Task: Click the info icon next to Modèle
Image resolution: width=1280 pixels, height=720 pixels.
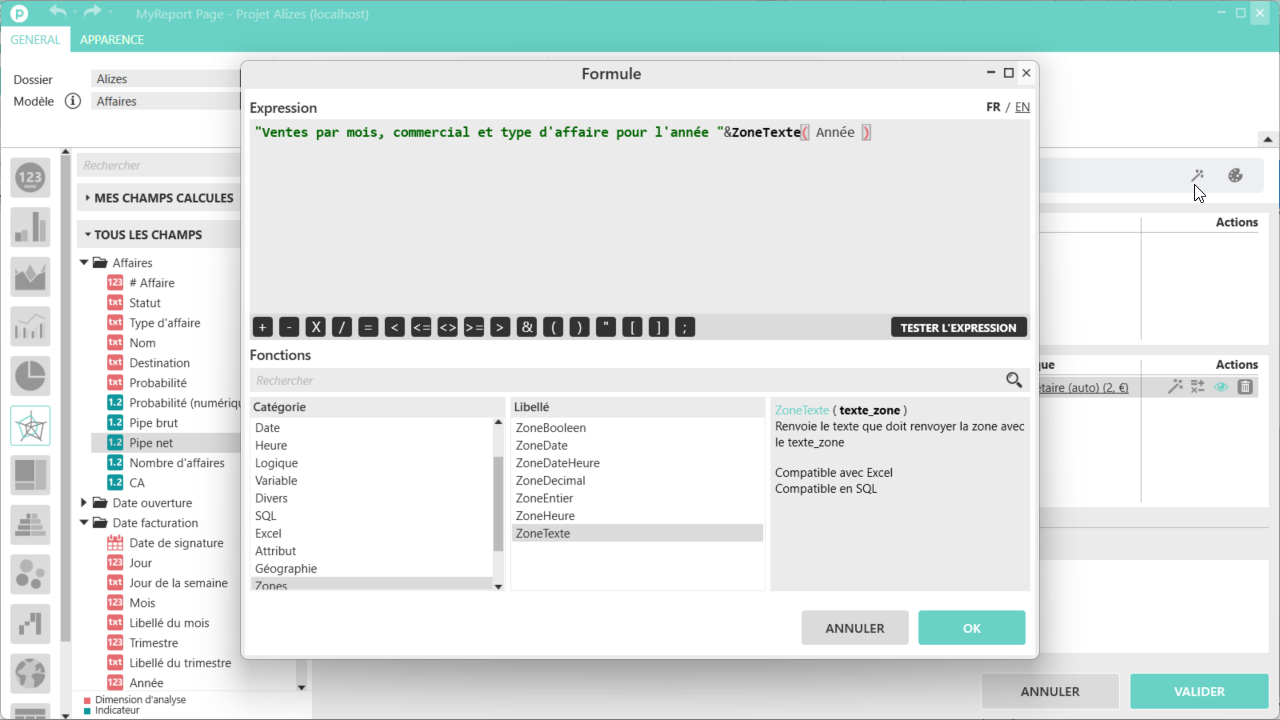Action: 72,101
